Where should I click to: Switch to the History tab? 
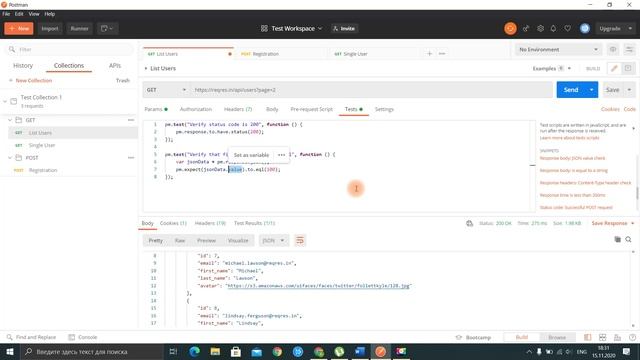pyautogui.click(x=23, y=66)
